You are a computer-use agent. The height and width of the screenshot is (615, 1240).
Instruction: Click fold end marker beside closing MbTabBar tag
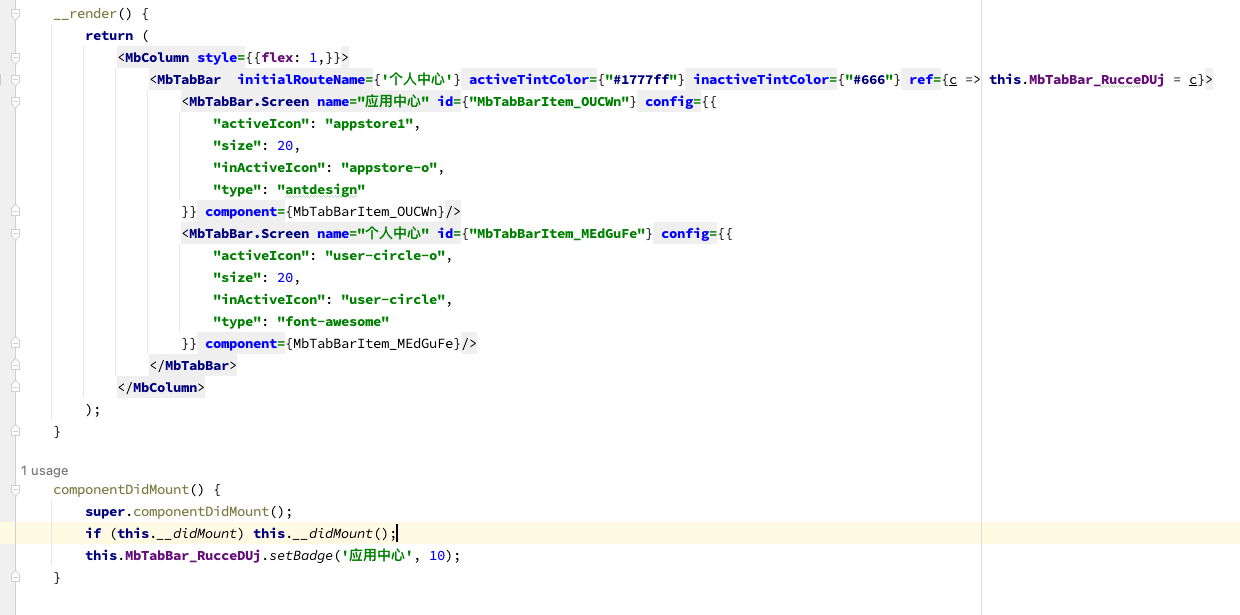coord(15,365)
